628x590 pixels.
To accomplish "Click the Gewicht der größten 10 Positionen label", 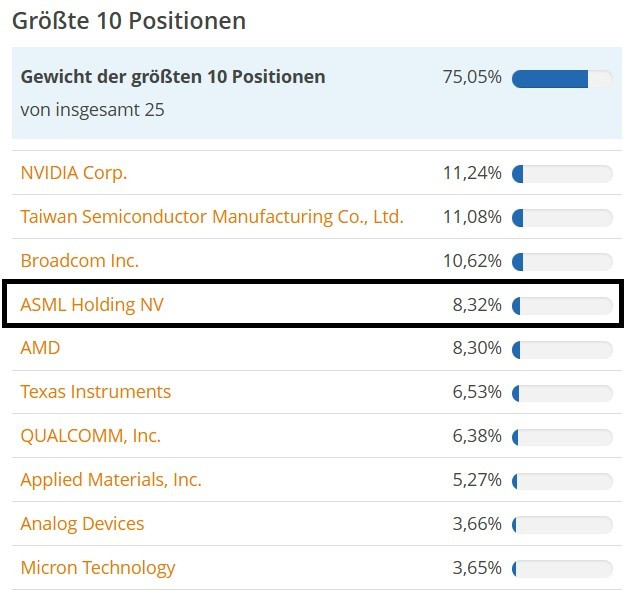I will pyautogui.click(x=173, y=77).
